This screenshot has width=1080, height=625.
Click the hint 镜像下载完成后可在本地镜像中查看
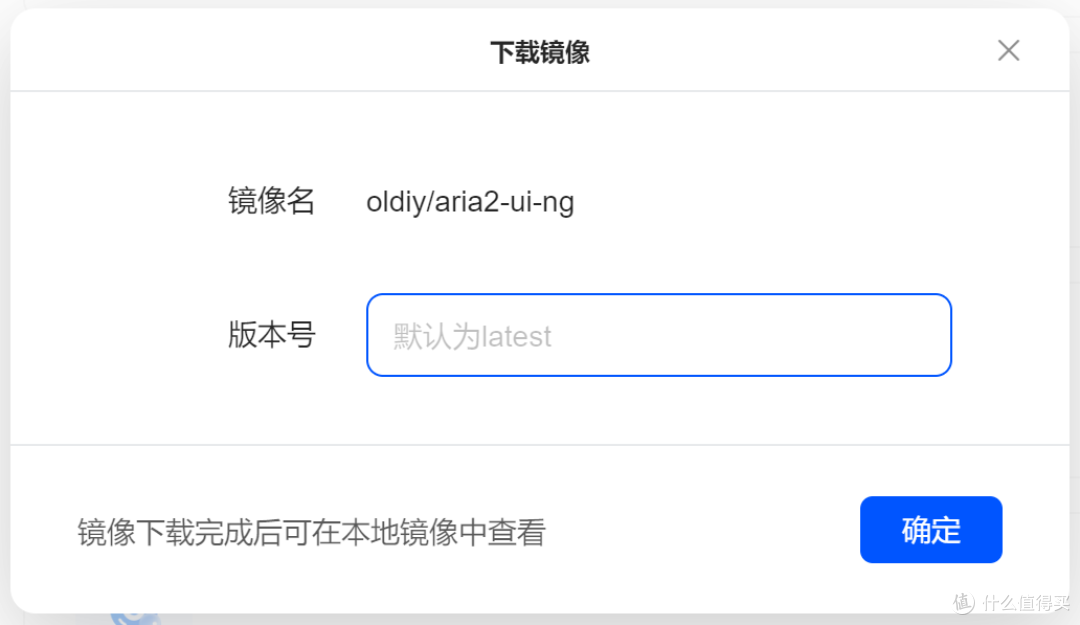pos(312,531)
